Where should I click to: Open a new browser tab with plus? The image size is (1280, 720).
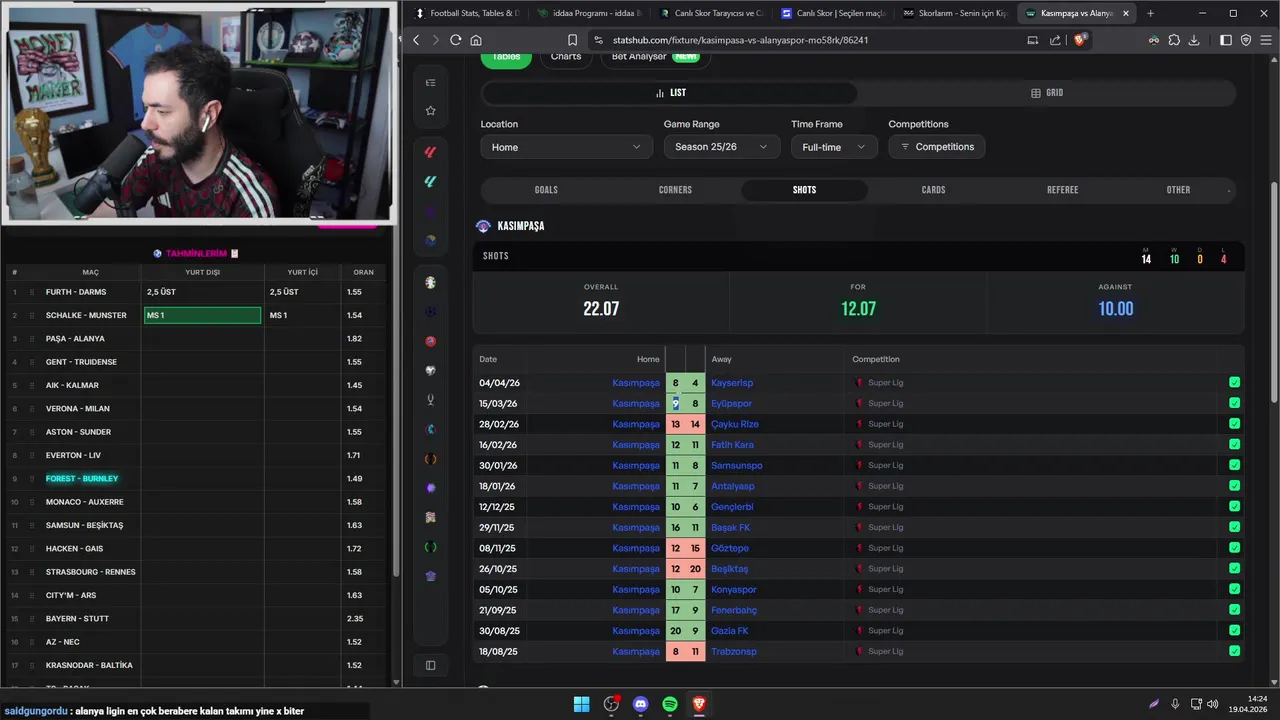click(x=1150, y=13)
